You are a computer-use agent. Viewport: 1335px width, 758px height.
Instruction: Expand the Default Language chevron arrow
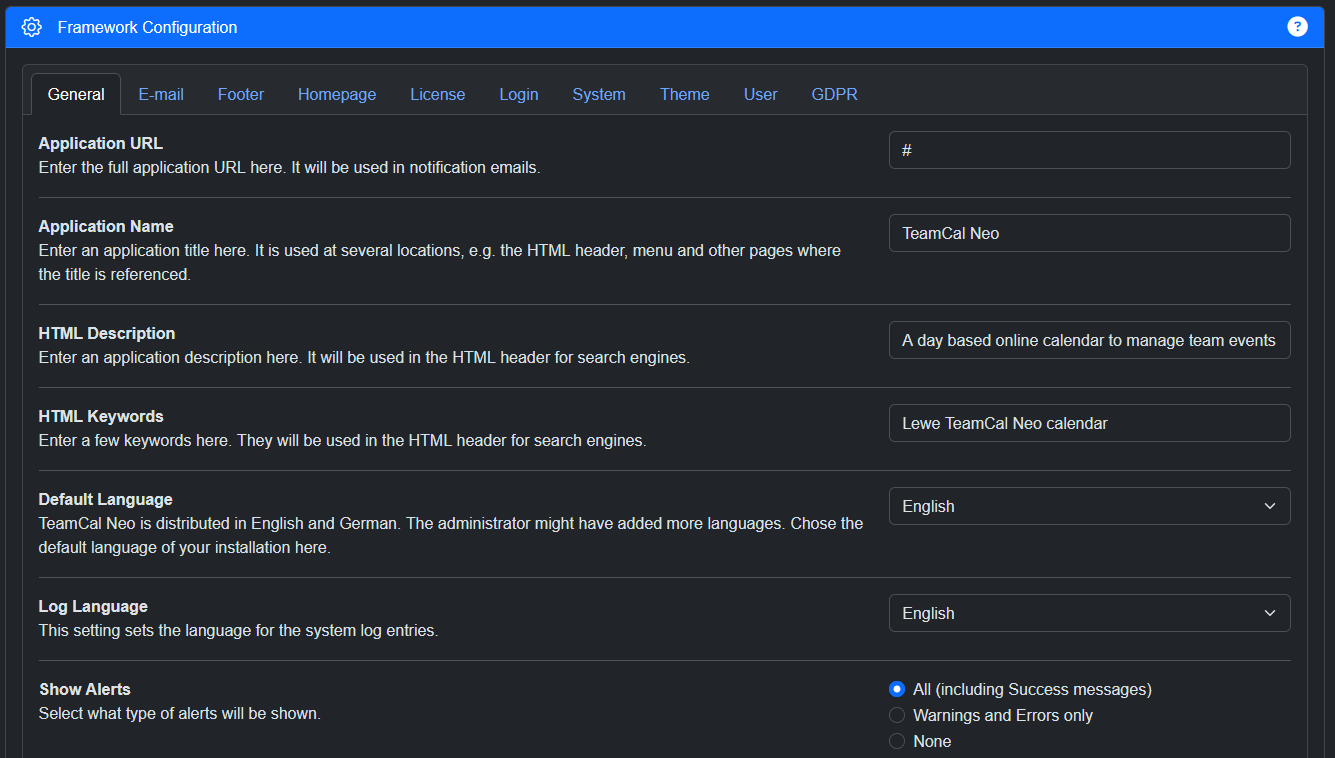click(x=1269, y=506)
